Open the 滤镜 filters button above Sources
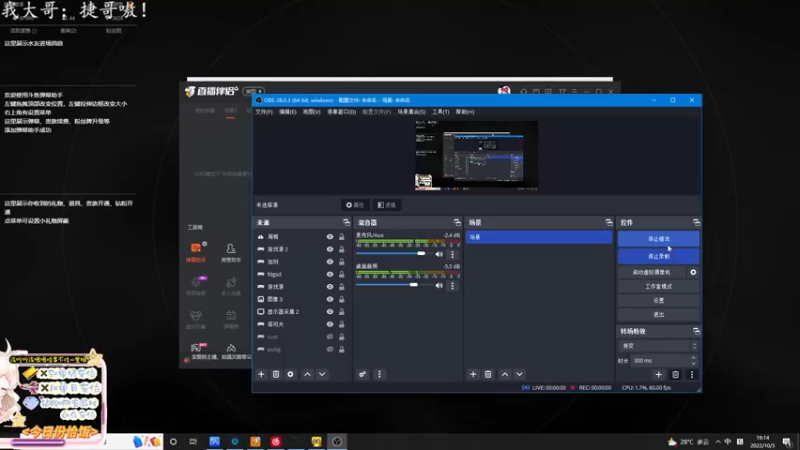 [x=387, y=205]
